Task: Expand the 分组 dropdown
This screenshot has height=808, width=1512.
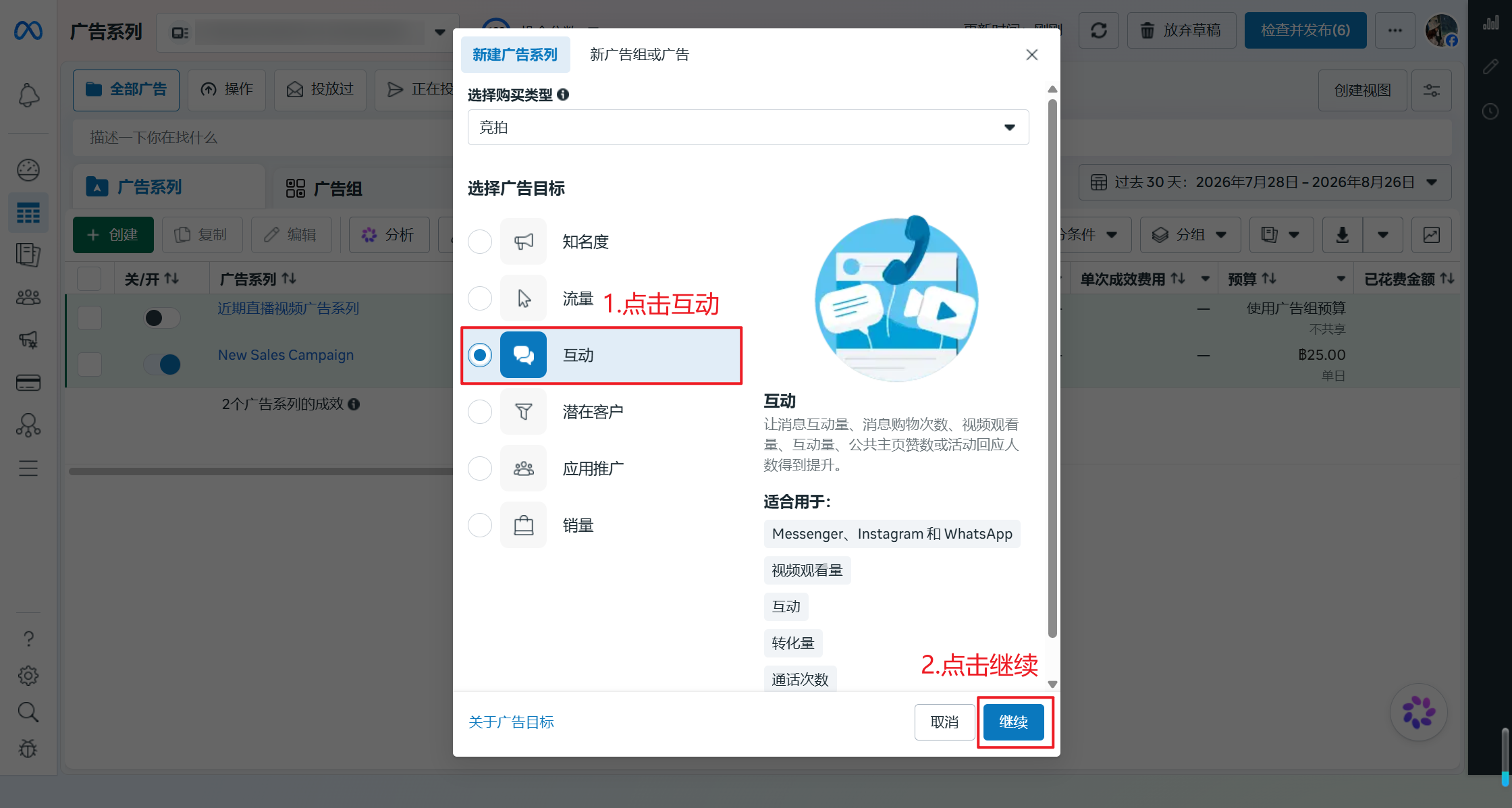Action: tap(1190, 235)
